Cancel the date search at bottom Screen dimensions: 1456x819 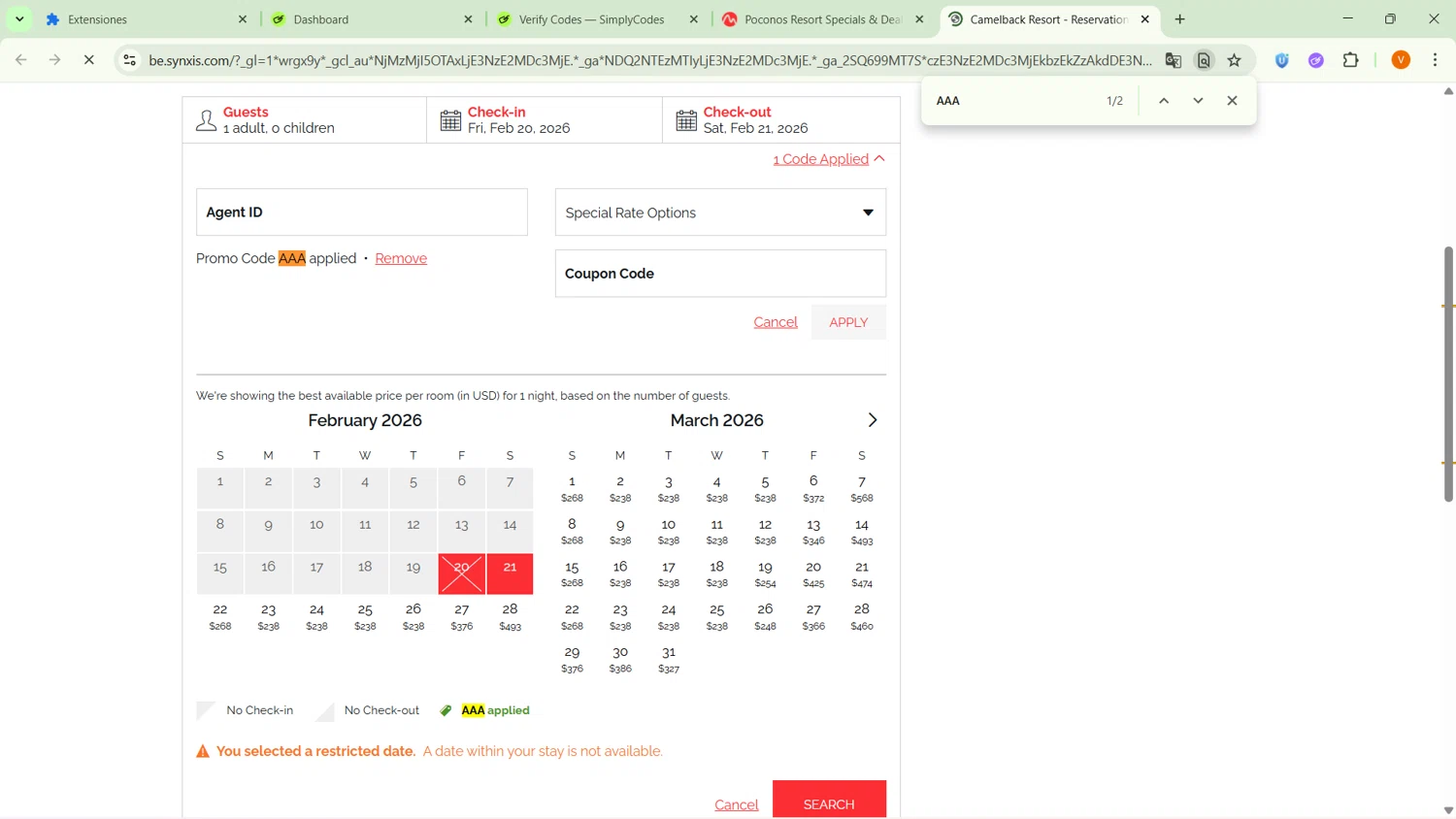[736, 804]
